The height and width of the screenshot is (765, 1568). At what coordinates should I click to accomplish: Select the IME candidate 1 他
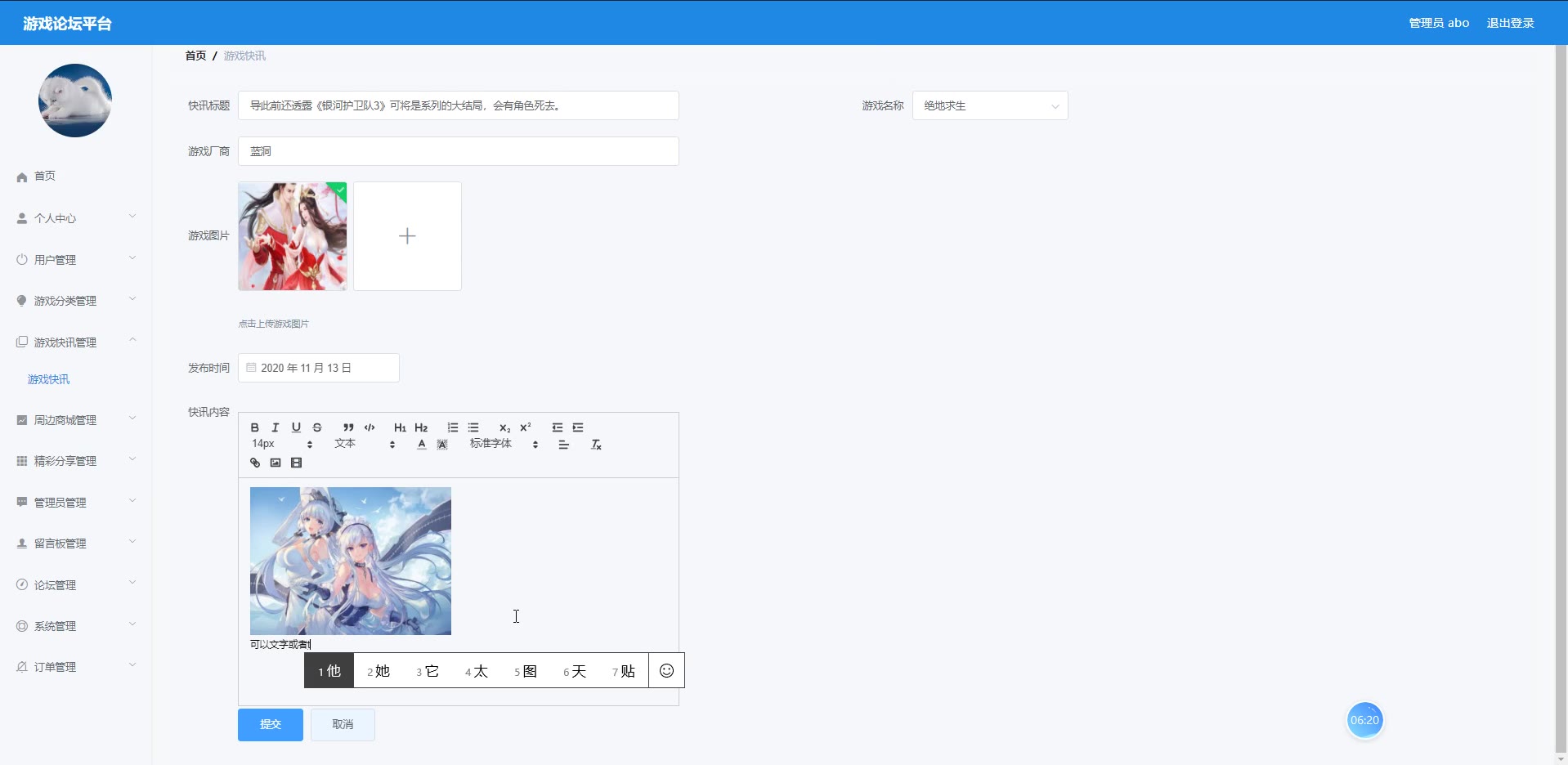(x=329, y=671)
